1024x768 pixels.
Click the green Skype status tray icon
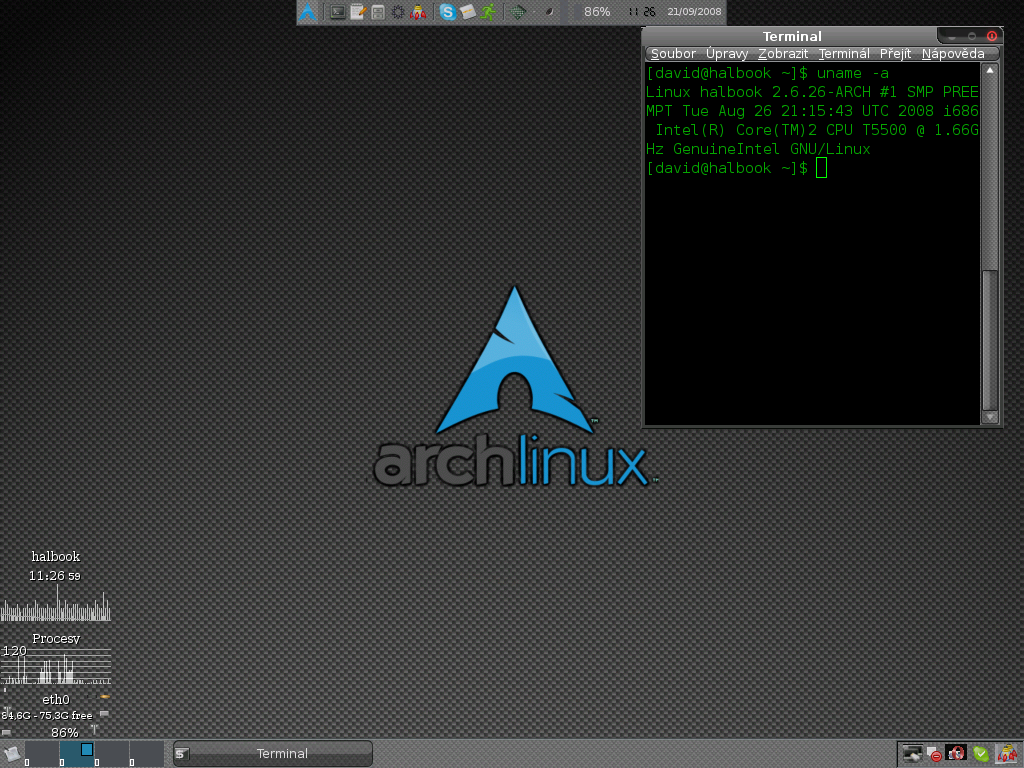[x=981, y=754]
